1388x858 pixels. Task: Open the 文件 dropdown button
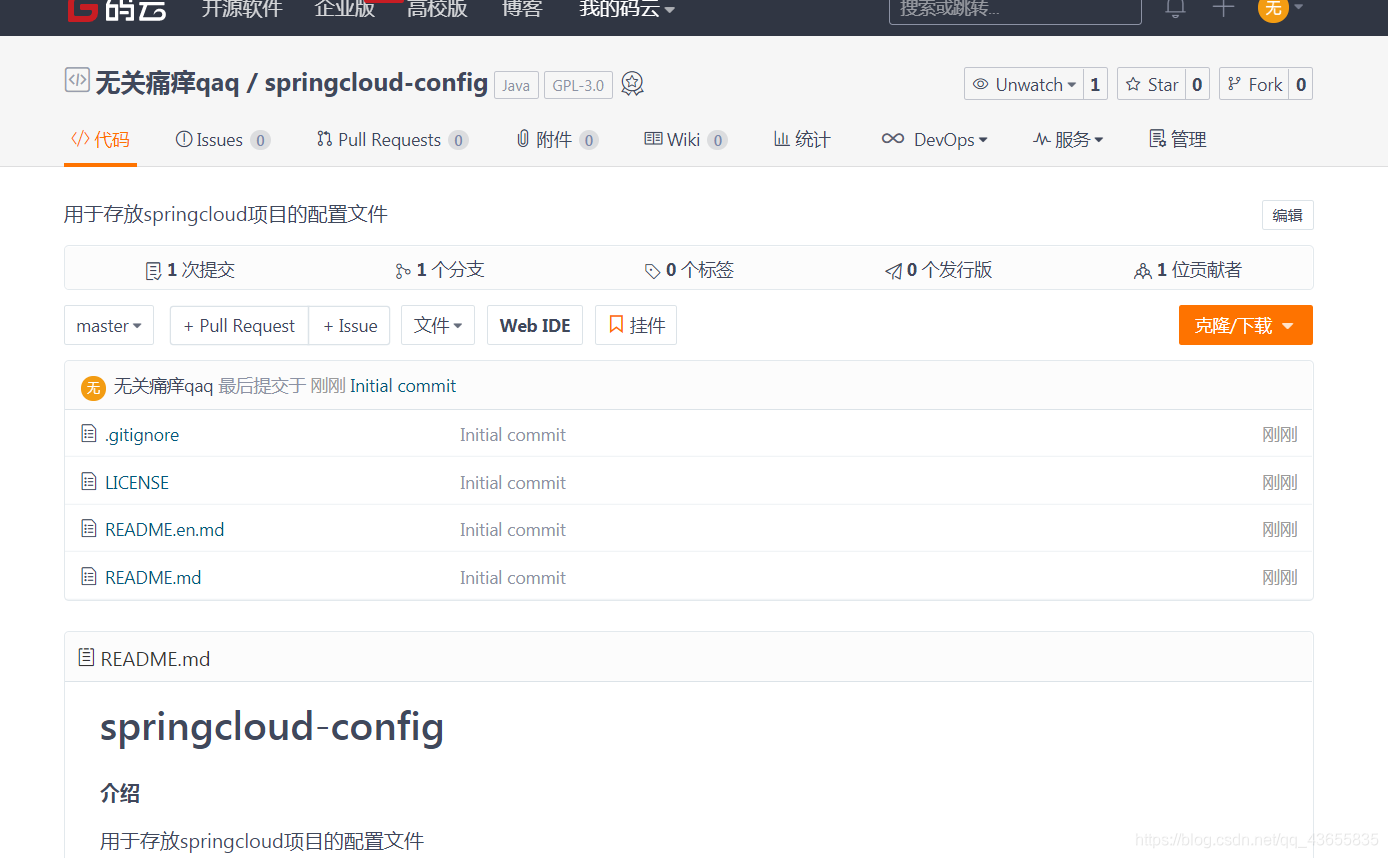coord(438,325)
